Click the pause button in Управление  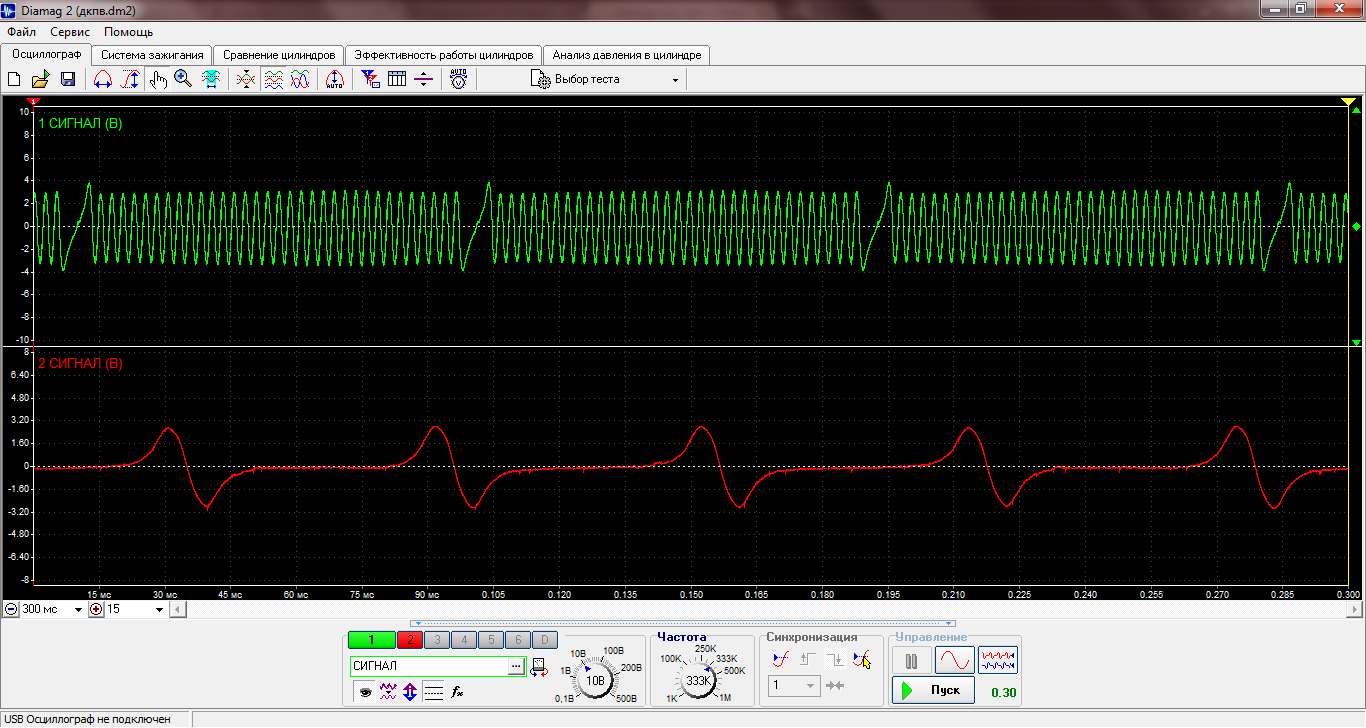point(911,660)
